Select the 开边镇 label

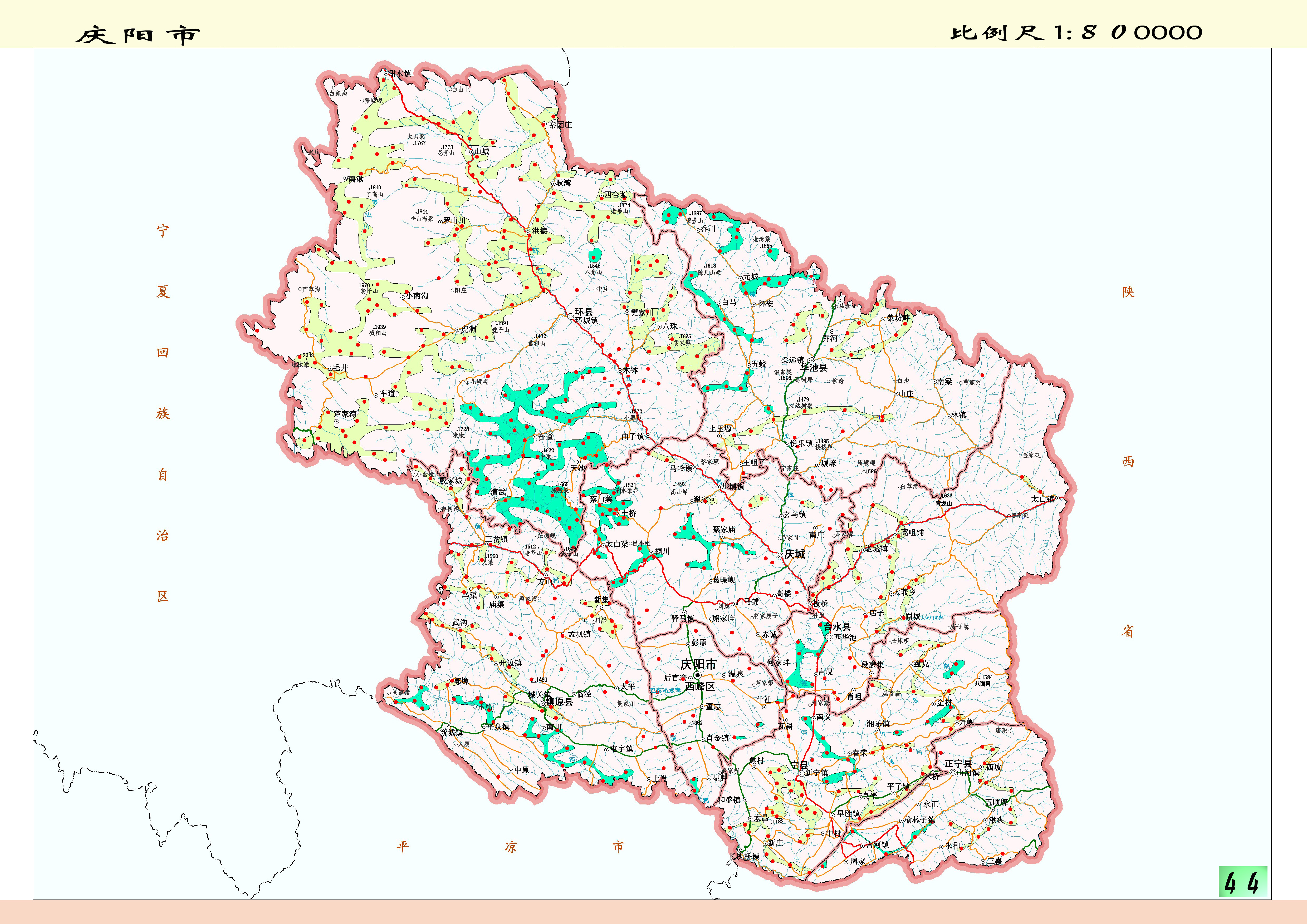[510, 663]
